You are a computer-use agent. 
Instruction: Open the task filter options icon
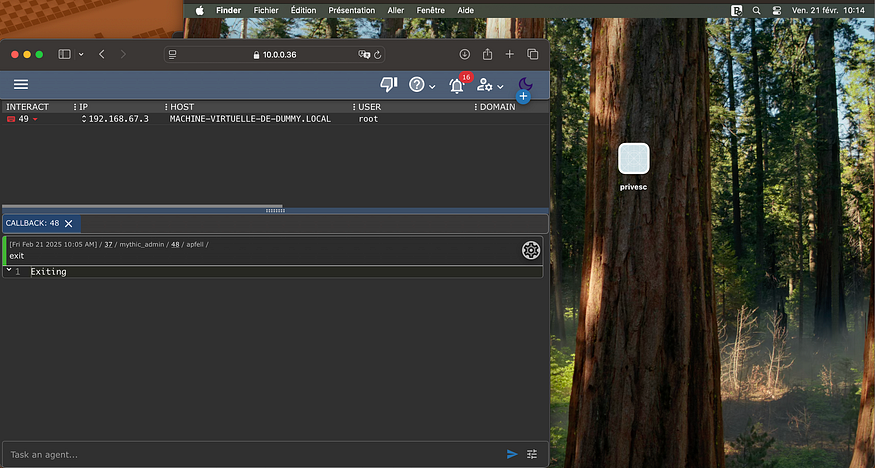click(532, 454)
